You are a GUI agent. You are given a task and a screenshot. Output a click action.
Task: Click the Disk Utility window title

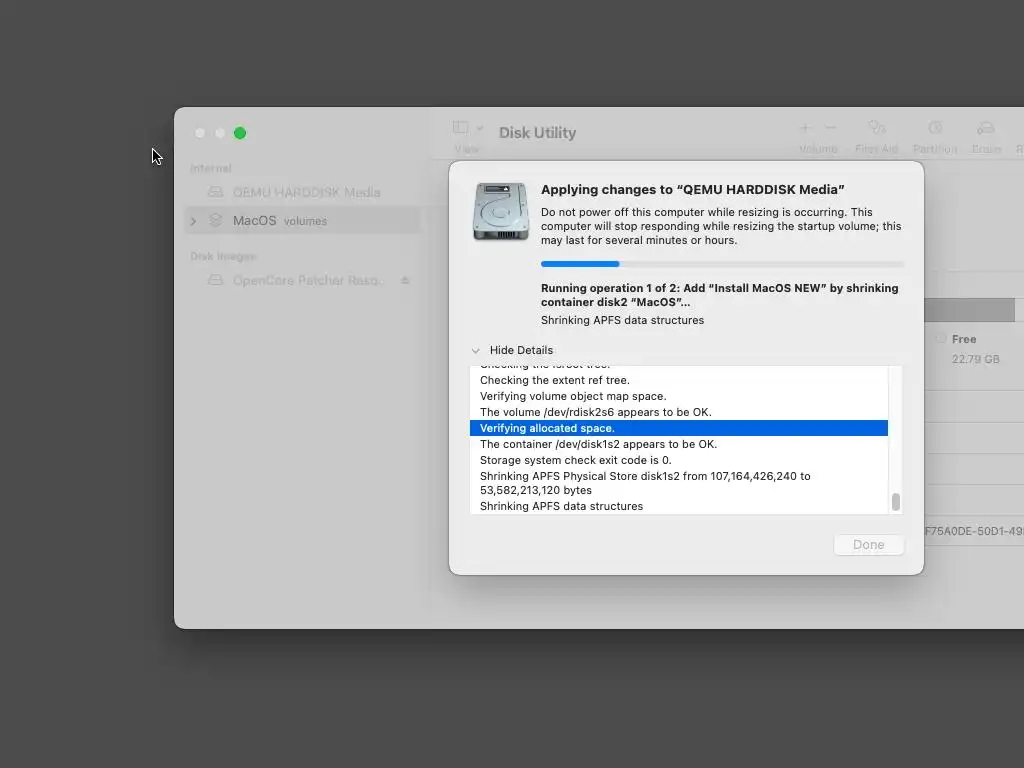[x=537, y=133]
